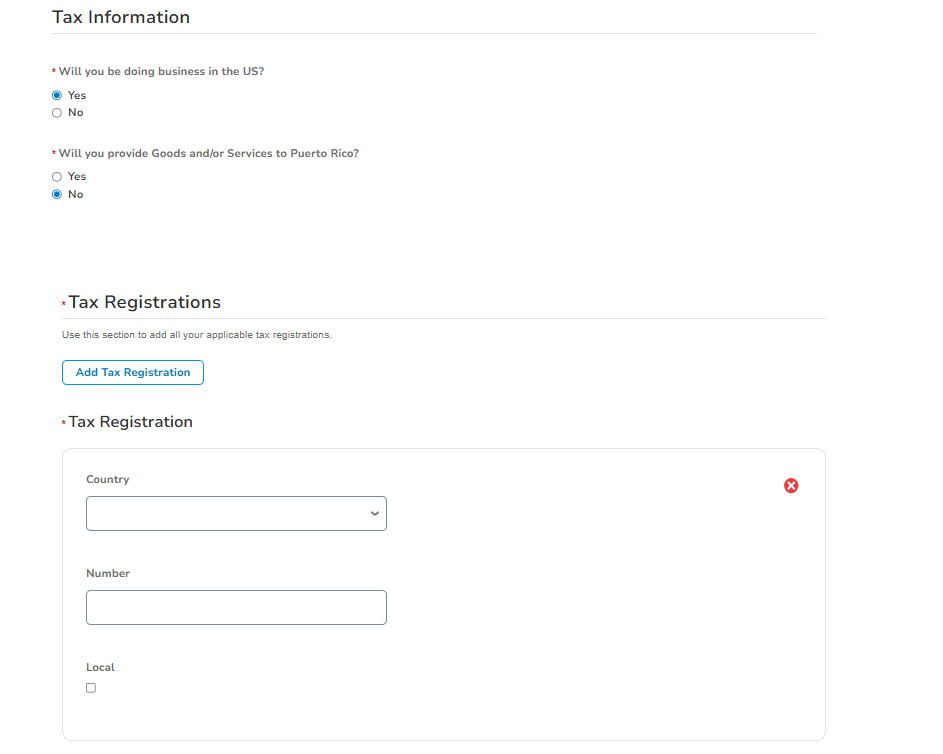Click the Tax Information section heading
The height and width of the screenshot is (754, 943).
(x=121, y=17)
